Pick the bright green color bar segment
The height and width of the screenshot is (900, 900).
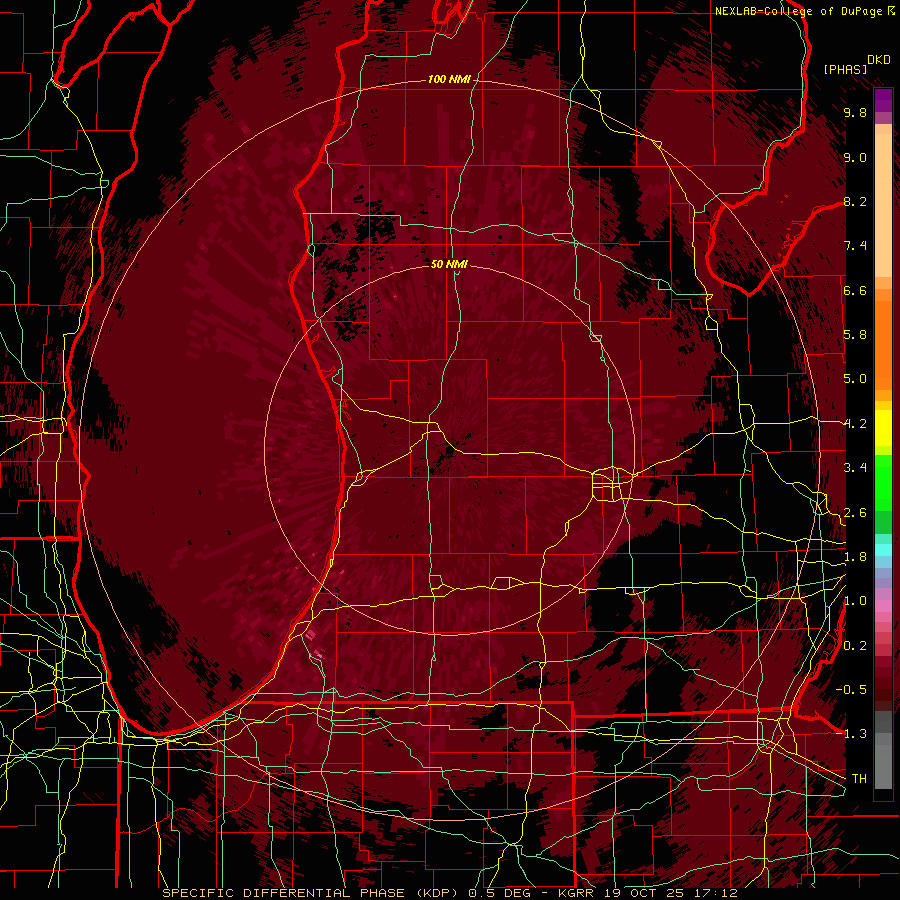point(883,482)
